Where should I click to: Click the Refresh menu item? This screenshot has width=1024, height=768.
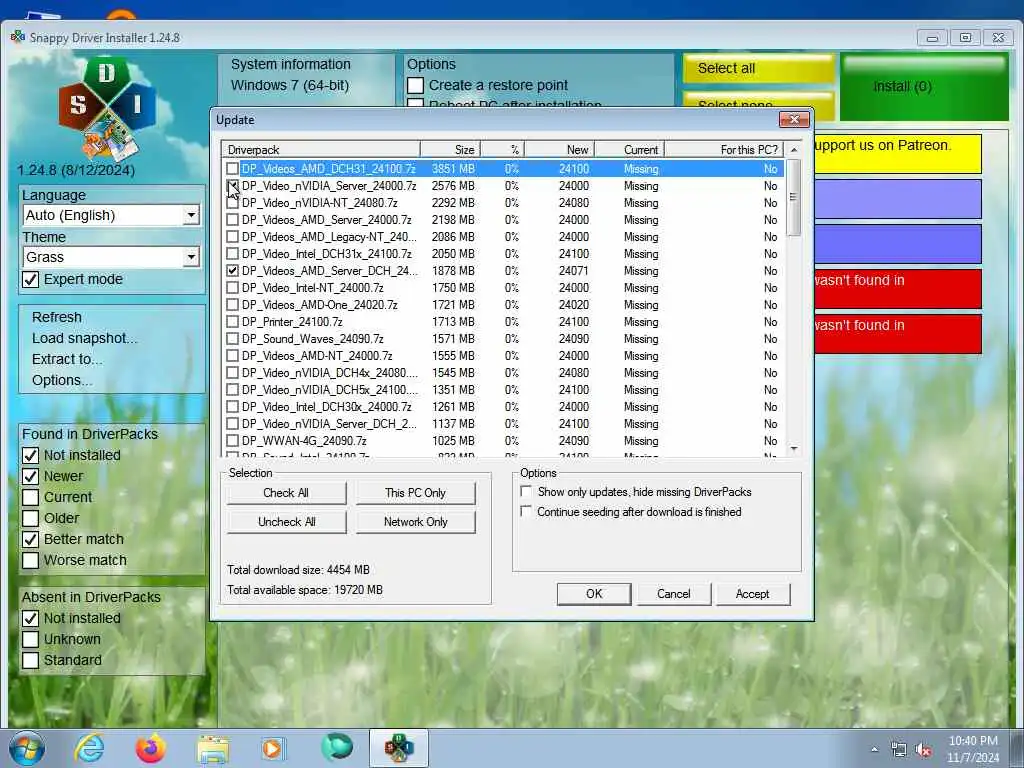click(57, 317)
